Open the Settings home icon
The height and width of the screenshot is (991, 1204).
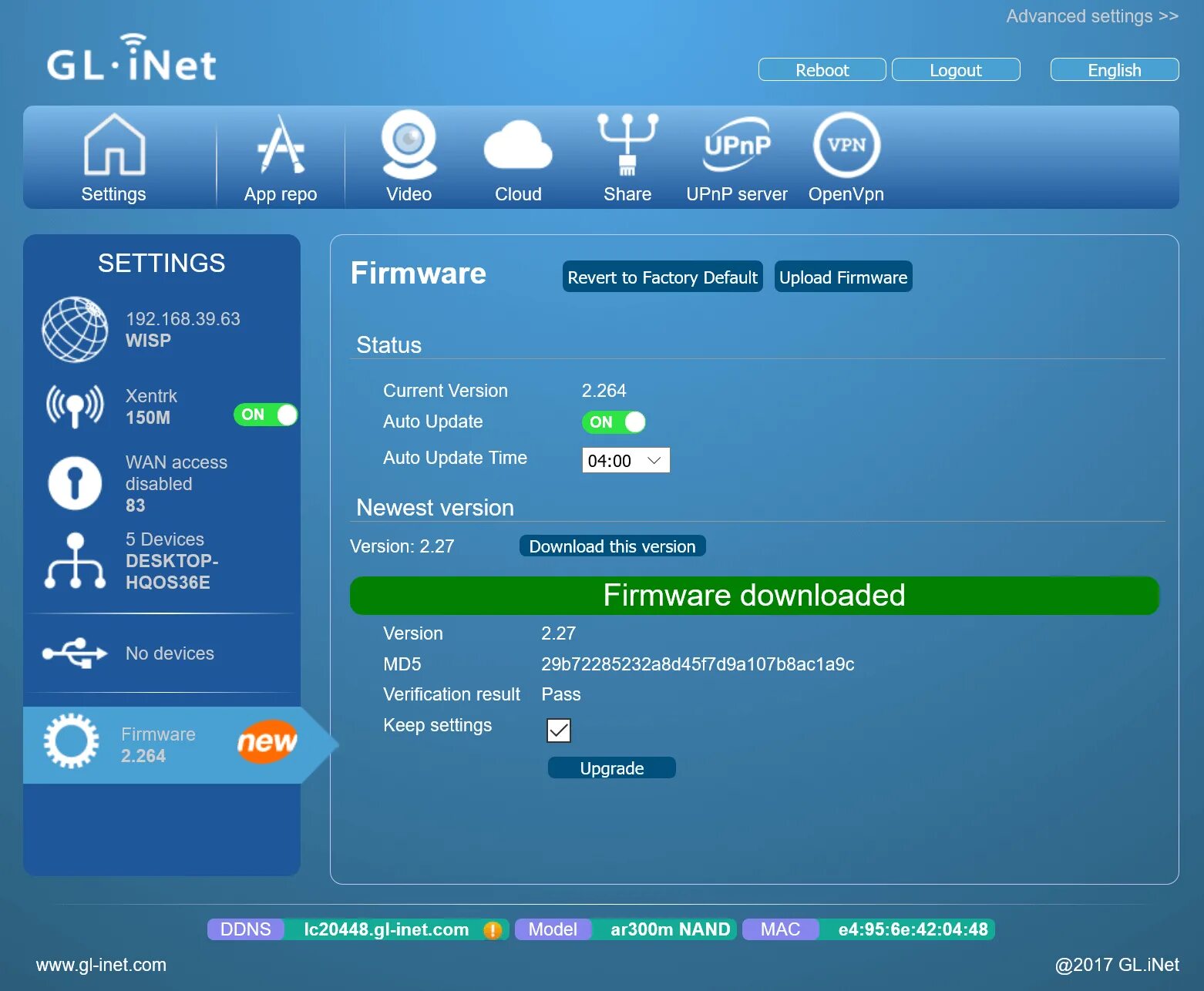tap(114, 144)
